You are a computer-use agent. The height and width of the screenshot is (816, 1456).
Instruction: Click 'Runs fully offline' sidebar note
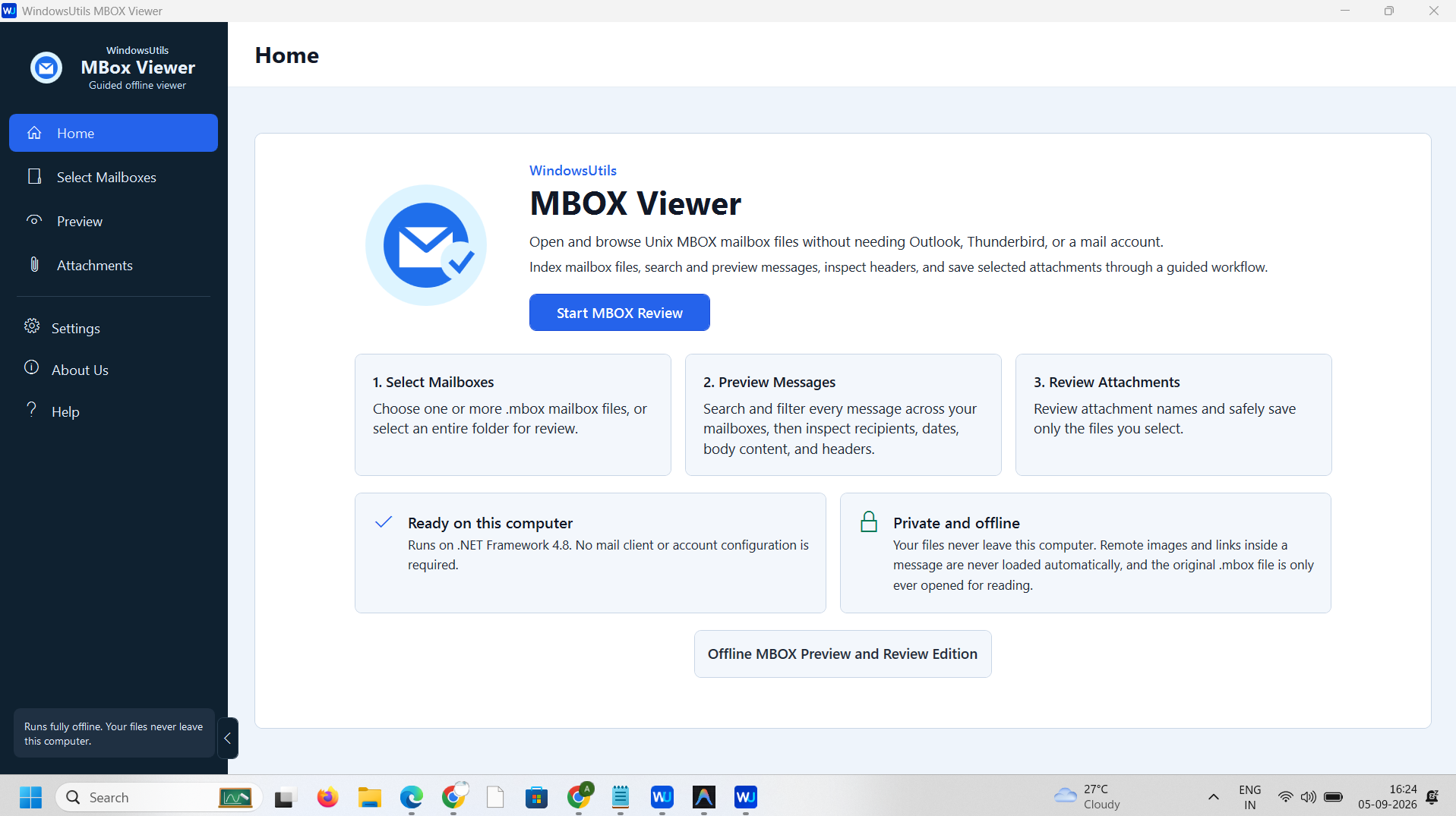click(114, 733)
